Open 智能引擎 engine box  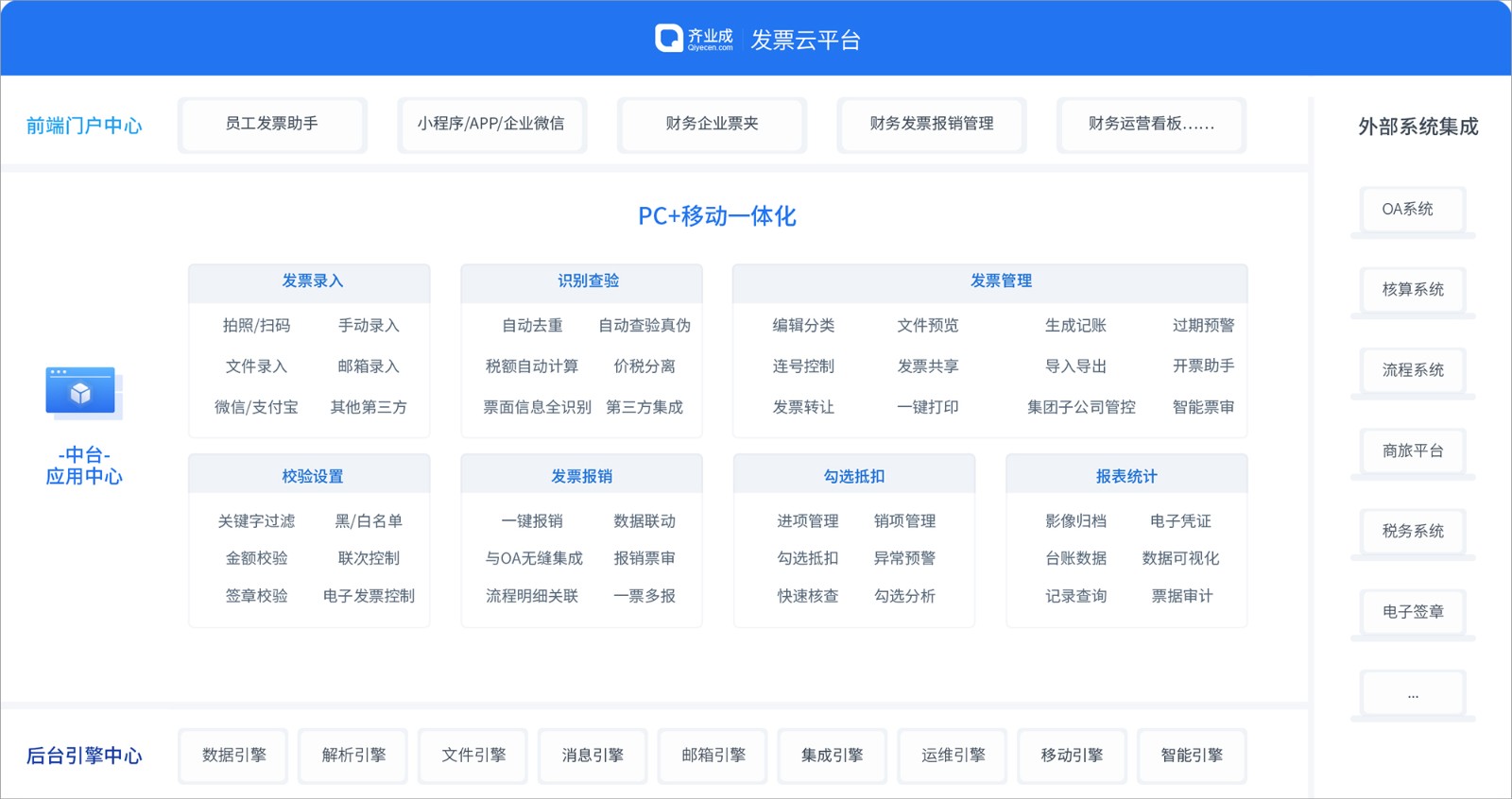pyautogui.click(x=1192, y=756)
